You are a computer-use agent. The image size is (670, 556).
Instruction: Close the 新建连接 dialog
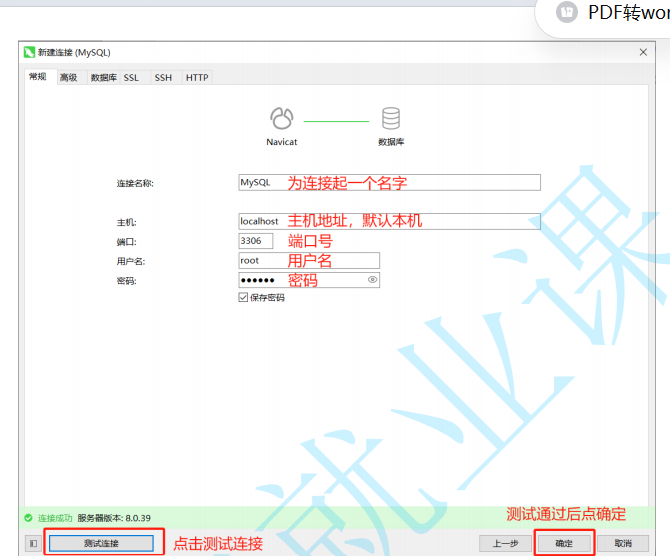tap(643, 52)
